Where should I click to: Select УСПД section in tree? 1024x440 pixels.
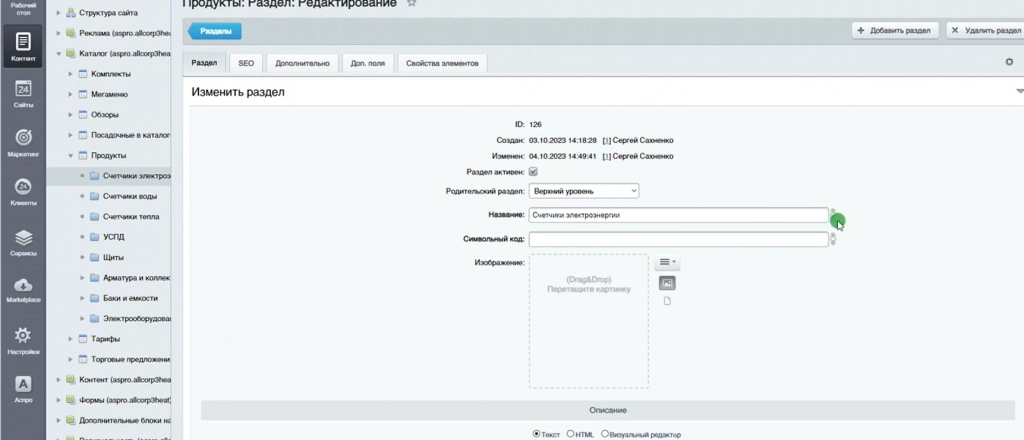point(114,237)
